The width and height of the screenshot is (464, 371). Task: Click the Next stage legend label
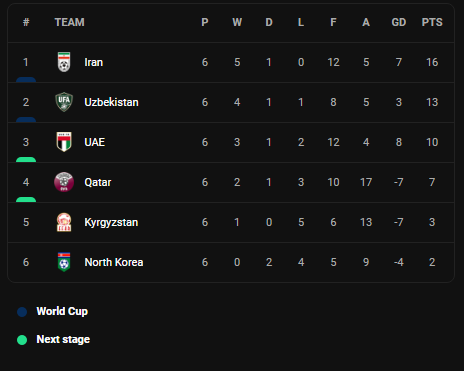63,339
